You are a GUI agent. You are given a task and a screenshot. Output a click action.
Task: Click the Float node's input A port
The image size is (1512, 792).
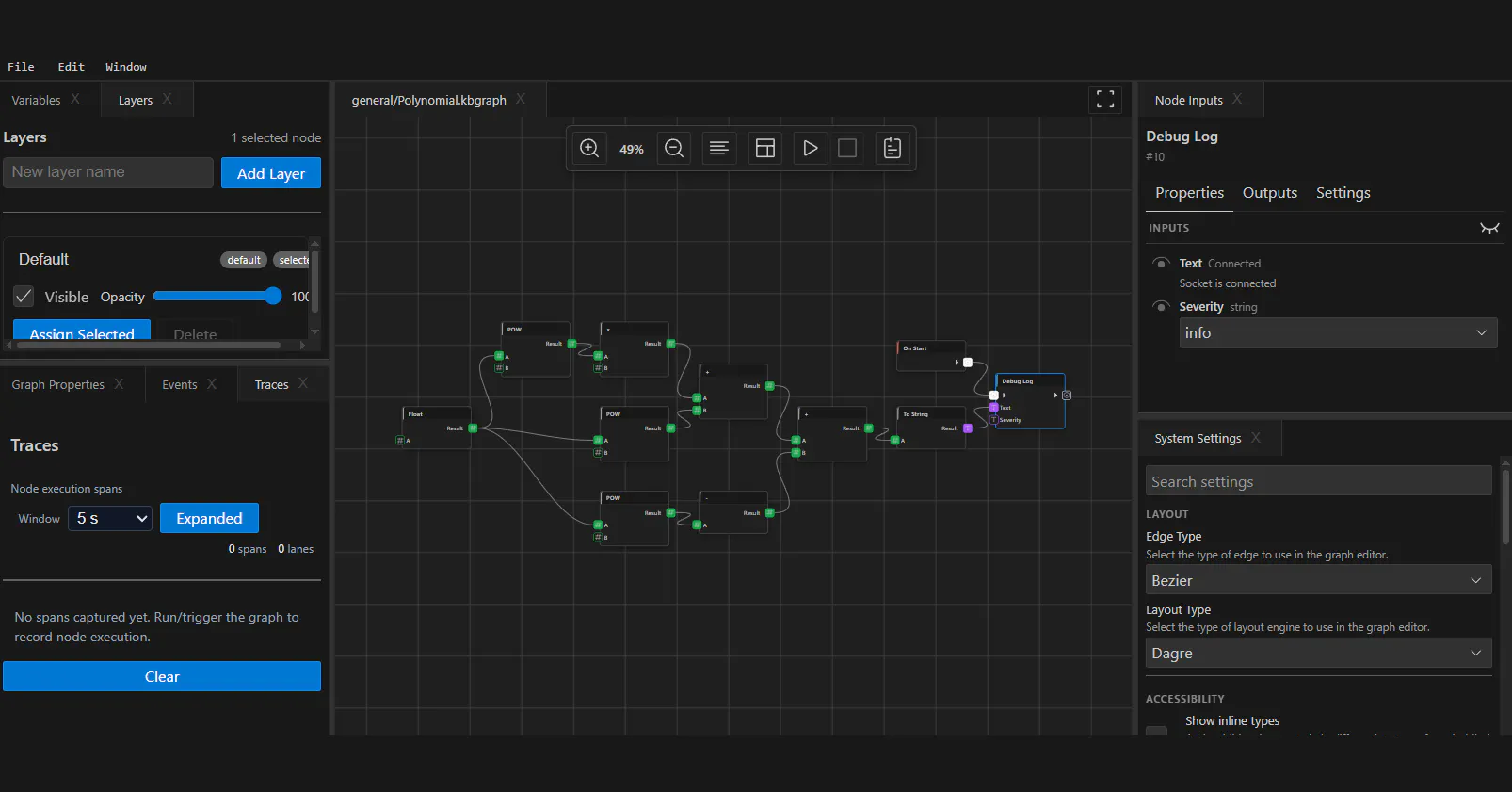point(400,441)
